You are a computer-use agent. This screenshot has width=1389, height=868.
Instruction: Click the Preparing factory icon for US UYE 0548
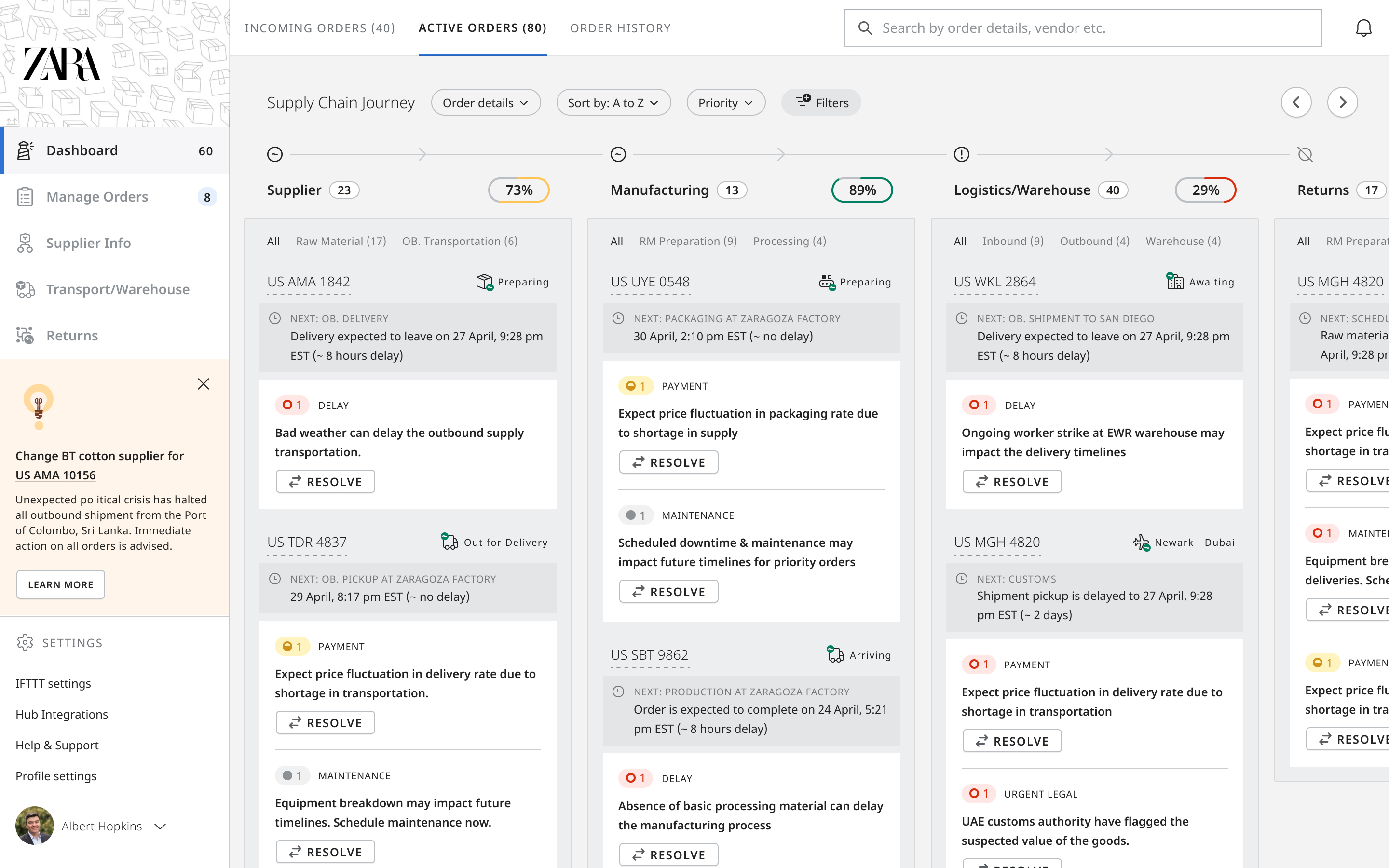(827, 282)
